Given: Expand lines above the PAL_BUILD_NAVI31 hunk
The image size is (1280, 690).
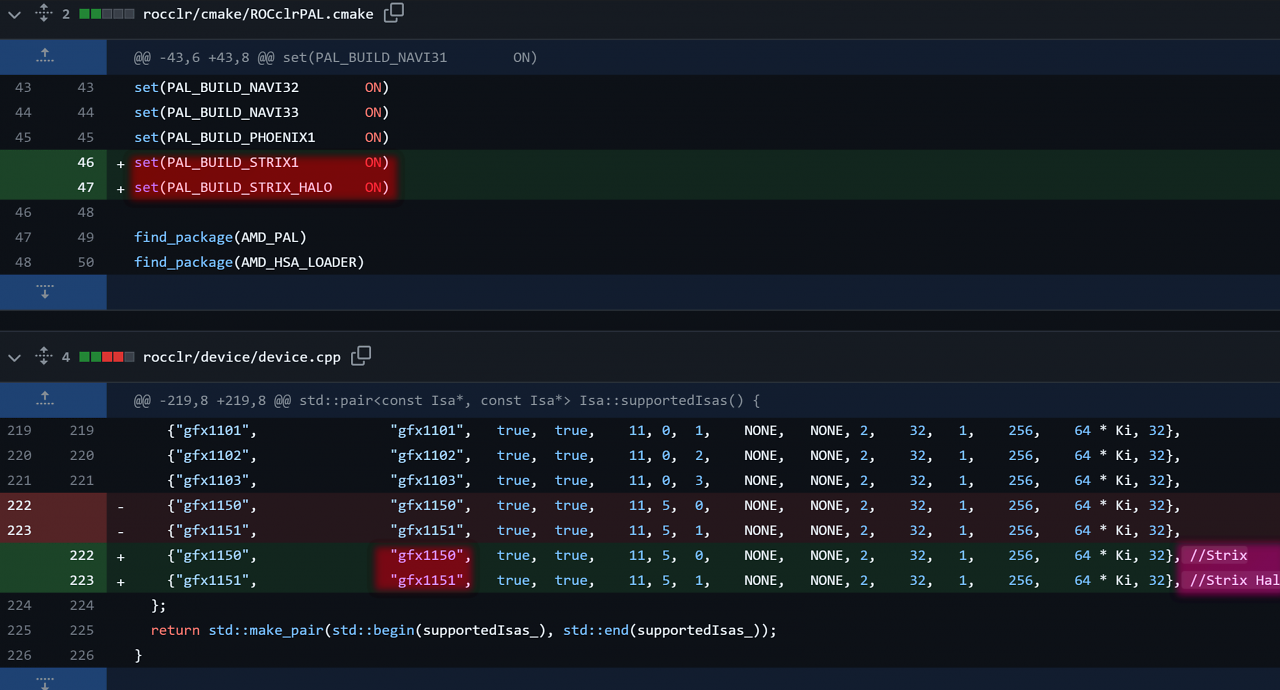Looking at the screenshot, I should [x=44, y=57].
